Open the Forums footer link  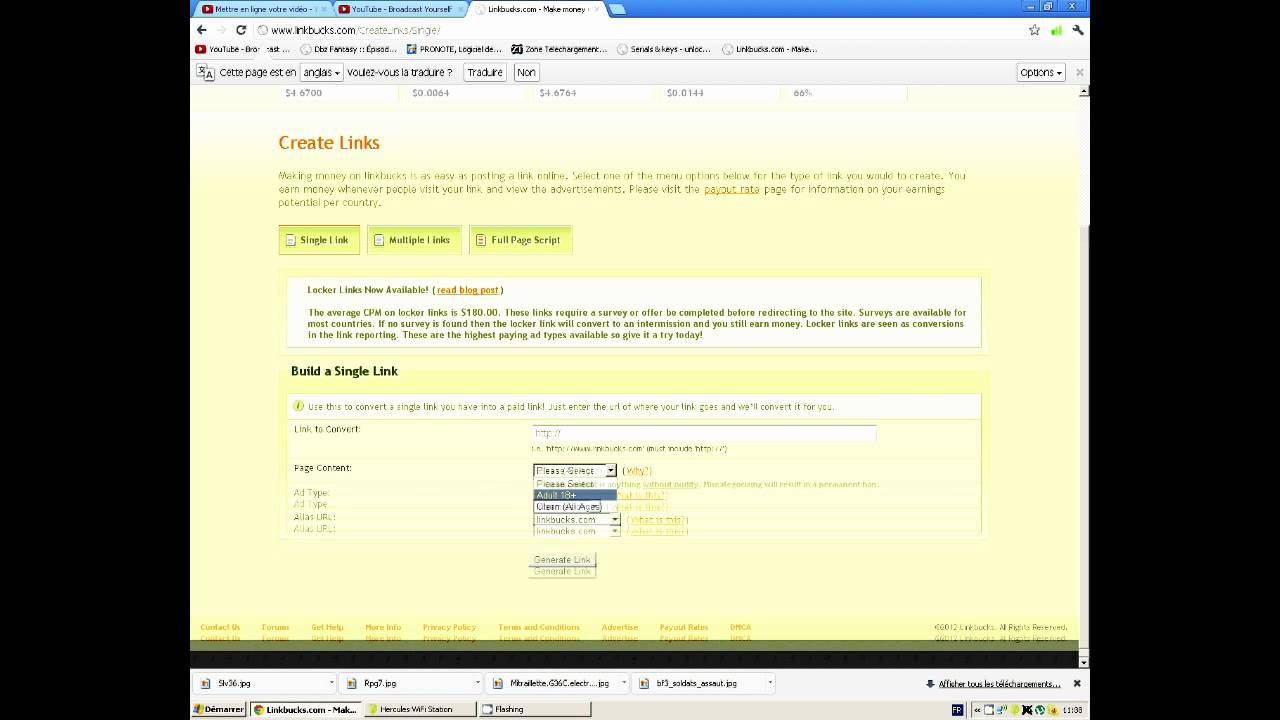pos(275,627)
